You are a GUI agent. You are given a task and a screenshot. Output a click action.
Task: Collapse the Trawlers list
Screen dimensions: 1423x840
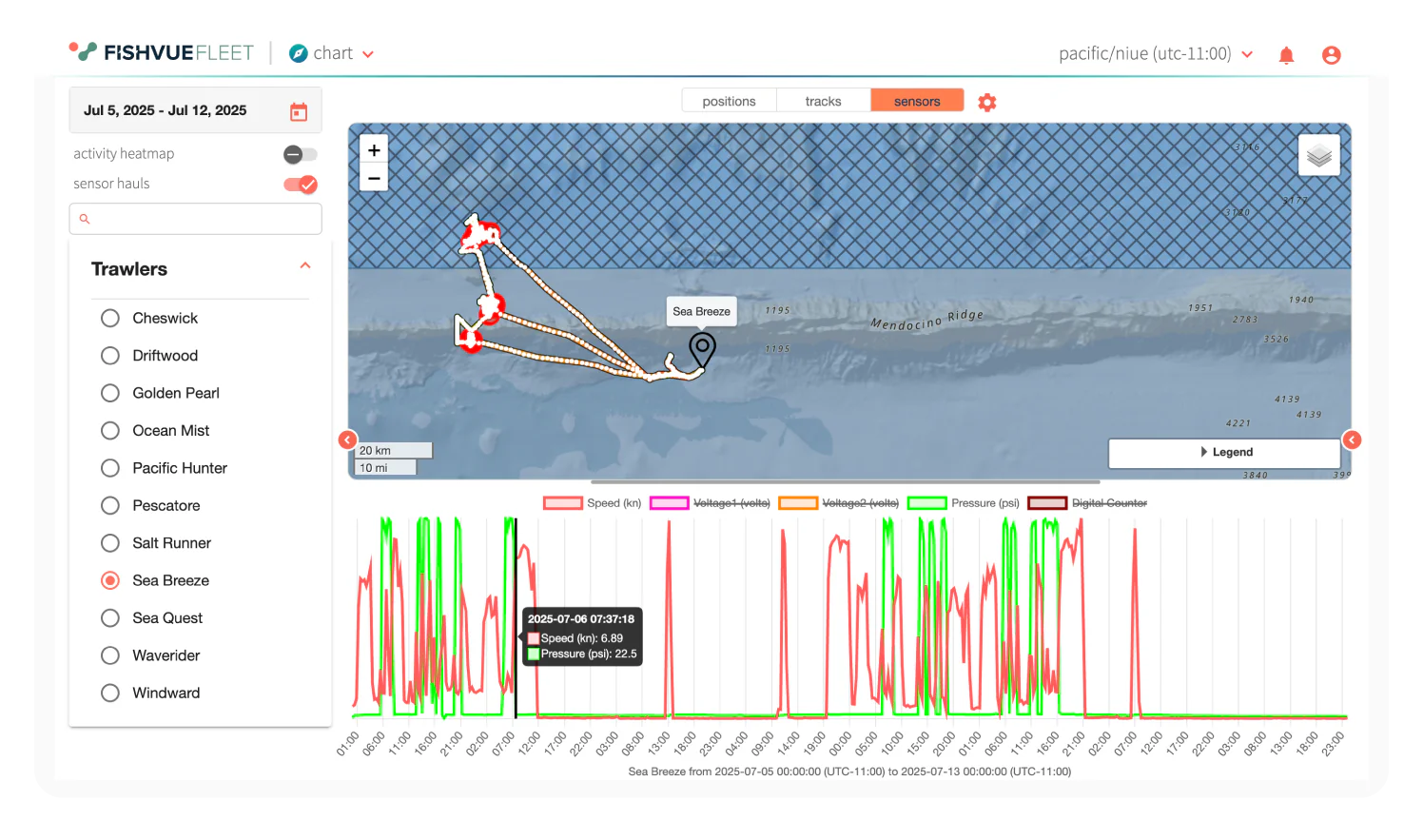(305, 266)
